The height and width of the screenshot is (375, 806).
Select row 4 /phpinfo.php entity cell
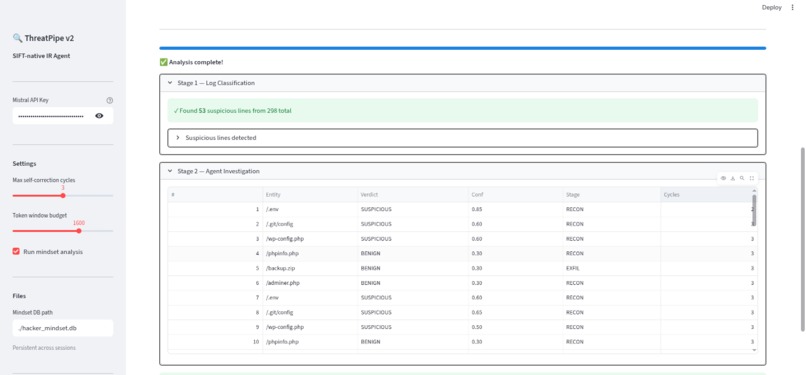[x=310, y=253]
